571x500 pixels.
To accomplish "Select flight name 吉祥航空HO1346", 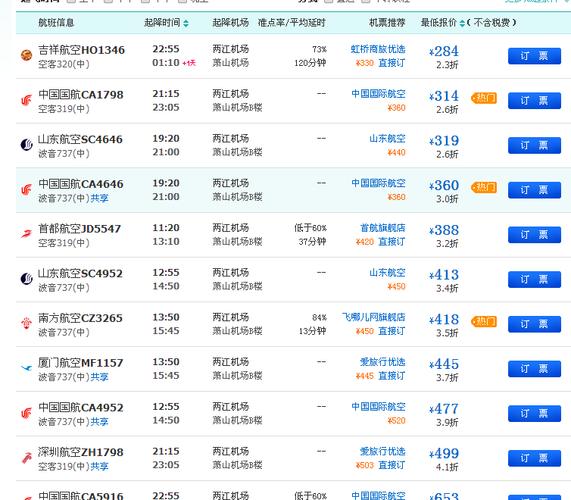I will 82,50.
